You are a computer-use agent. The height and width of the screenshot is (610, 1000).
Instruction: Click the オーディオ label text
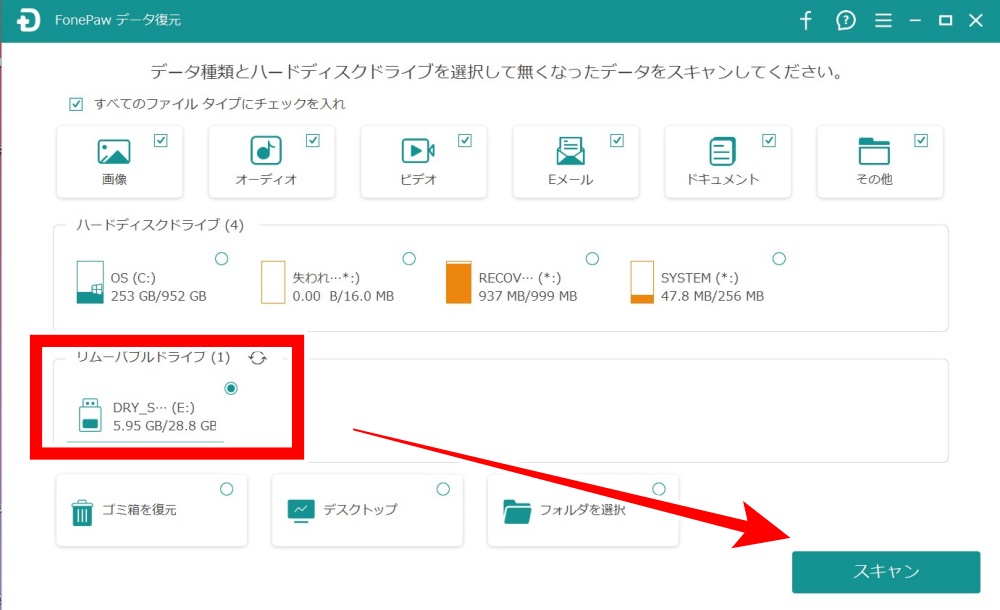click(x=266, y=179)
